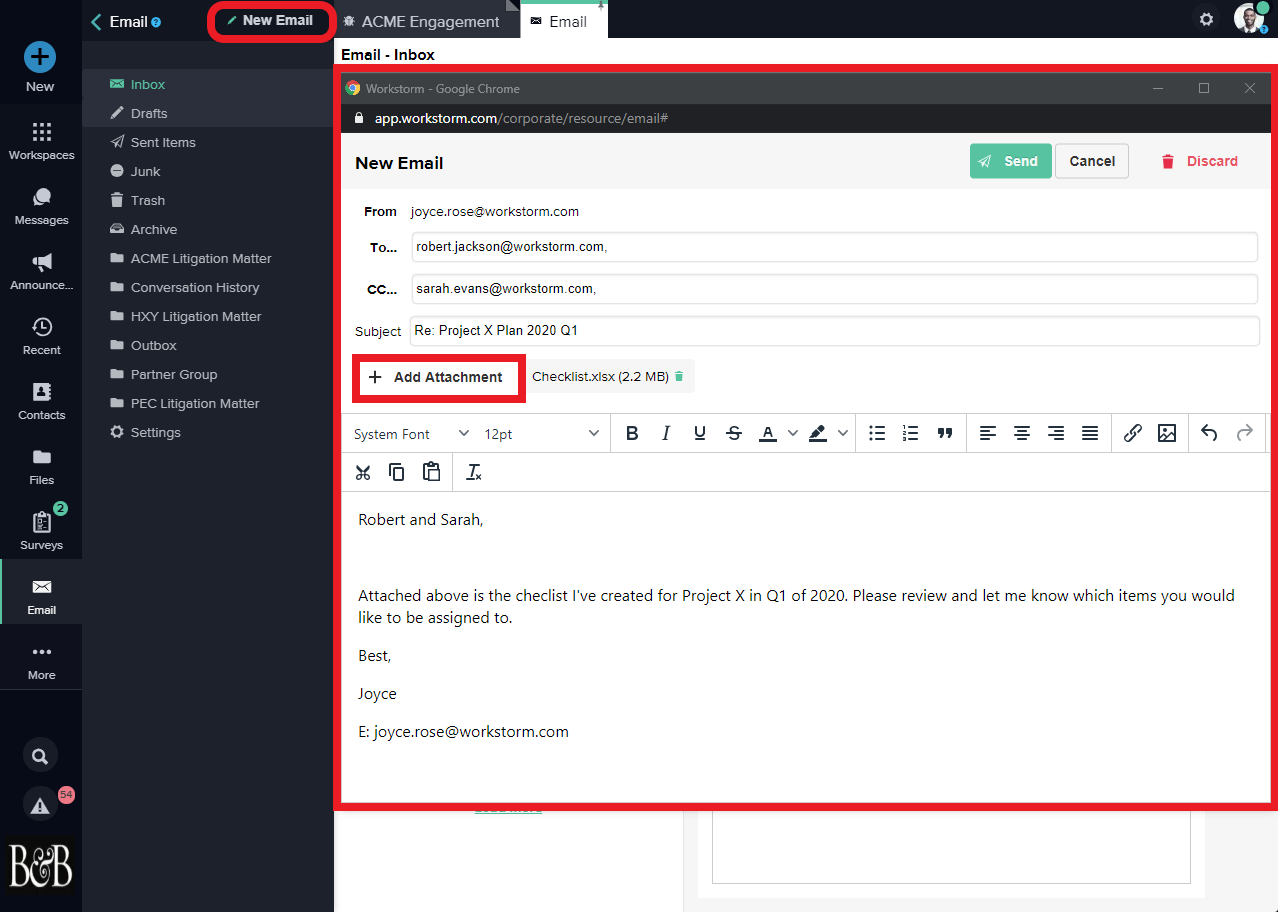
Task: Open the user profile avatar
Action: click(1249, 18)
